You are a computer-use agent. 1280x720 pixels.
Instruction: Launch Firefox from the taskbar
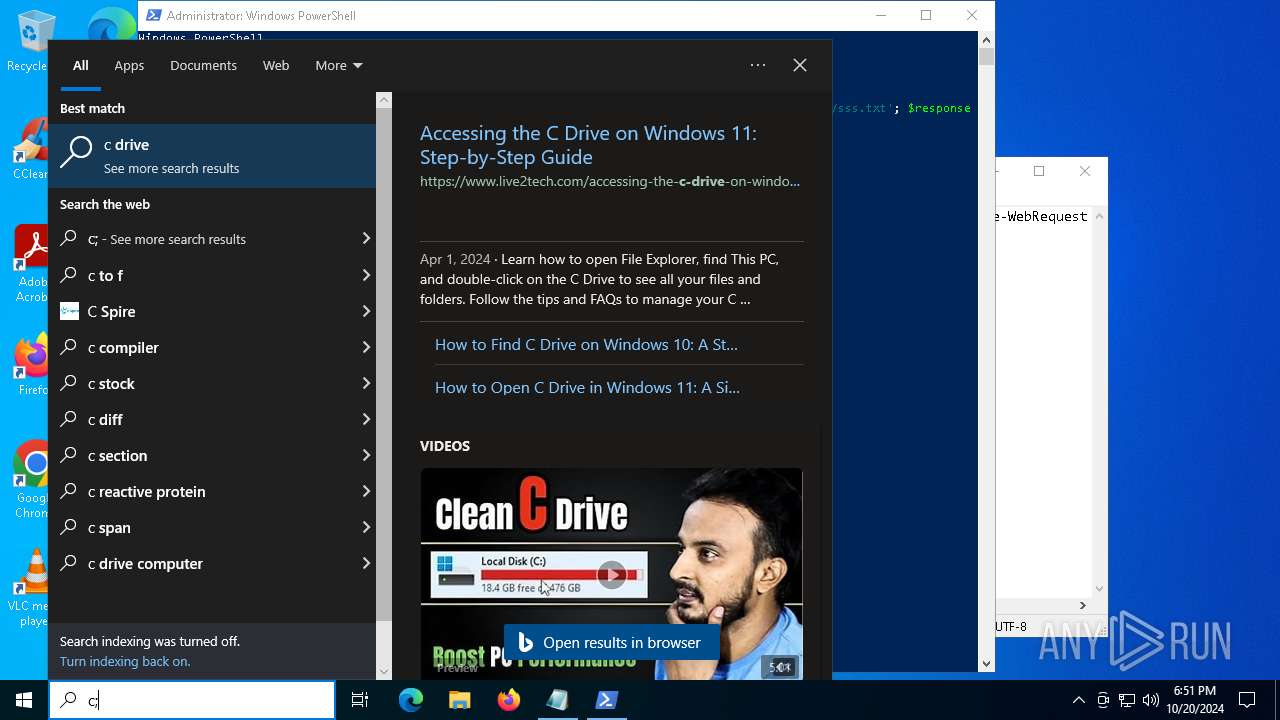509,700
